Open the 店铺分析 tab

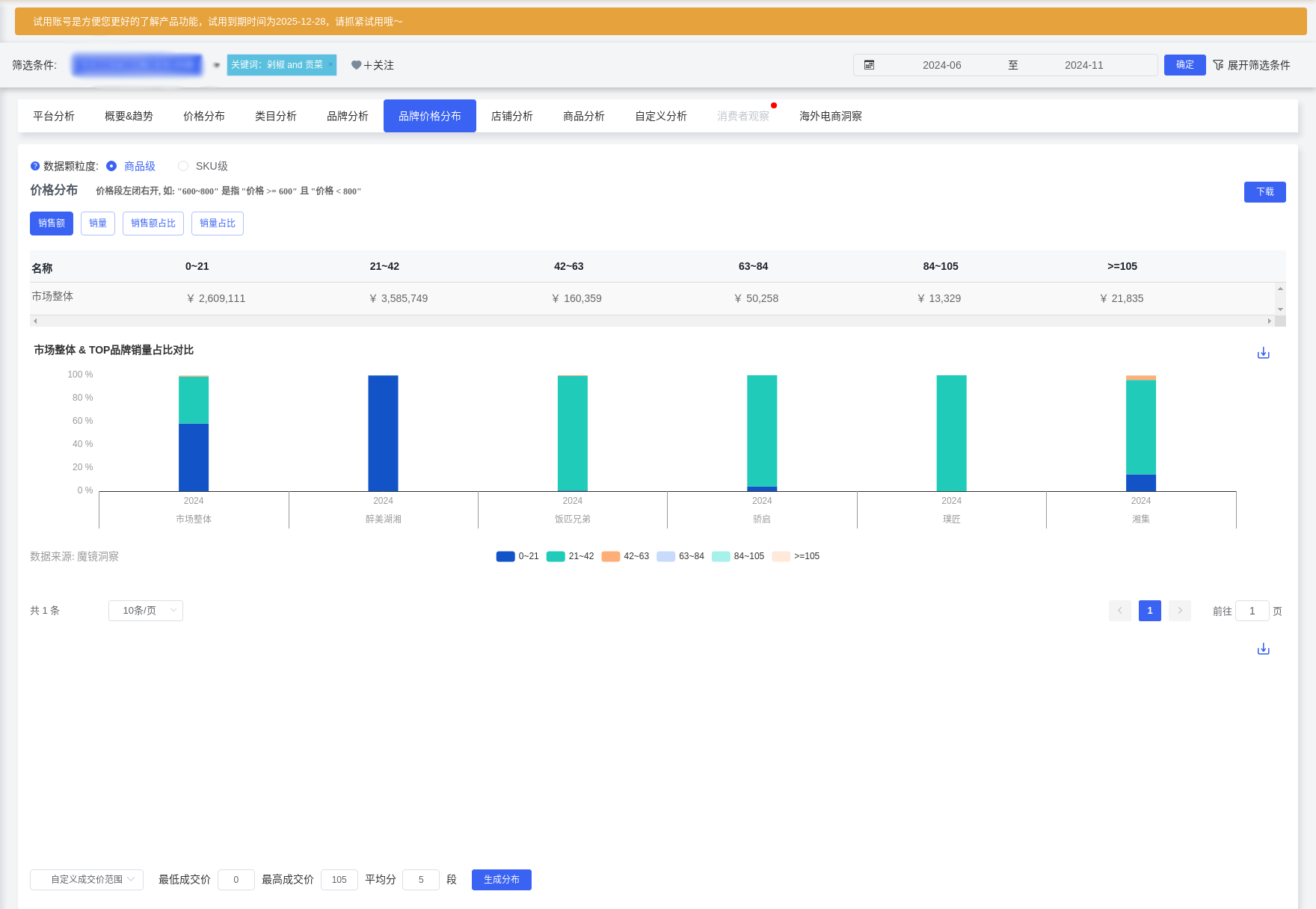512,116
